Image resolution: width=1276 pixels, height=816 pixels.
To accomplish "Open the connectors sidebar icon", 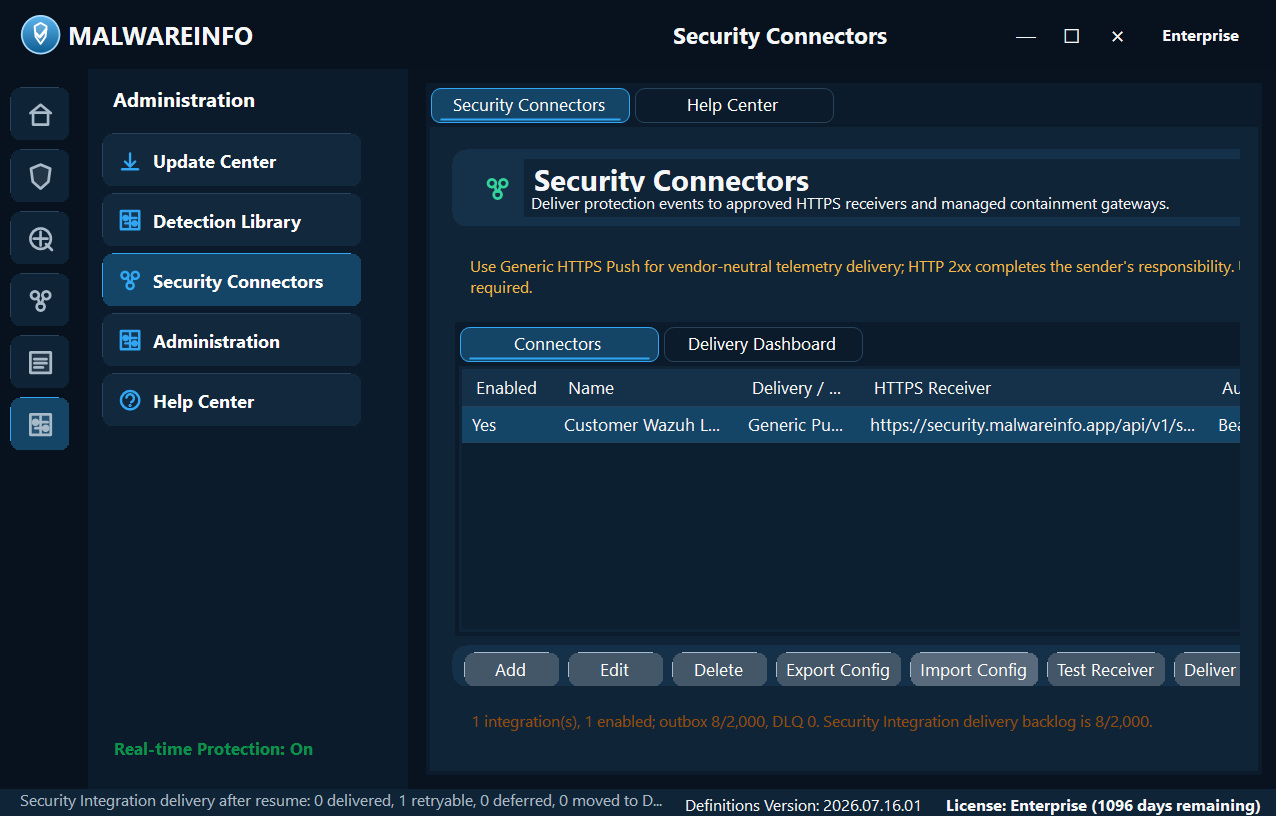I will [x=40, y=301].
